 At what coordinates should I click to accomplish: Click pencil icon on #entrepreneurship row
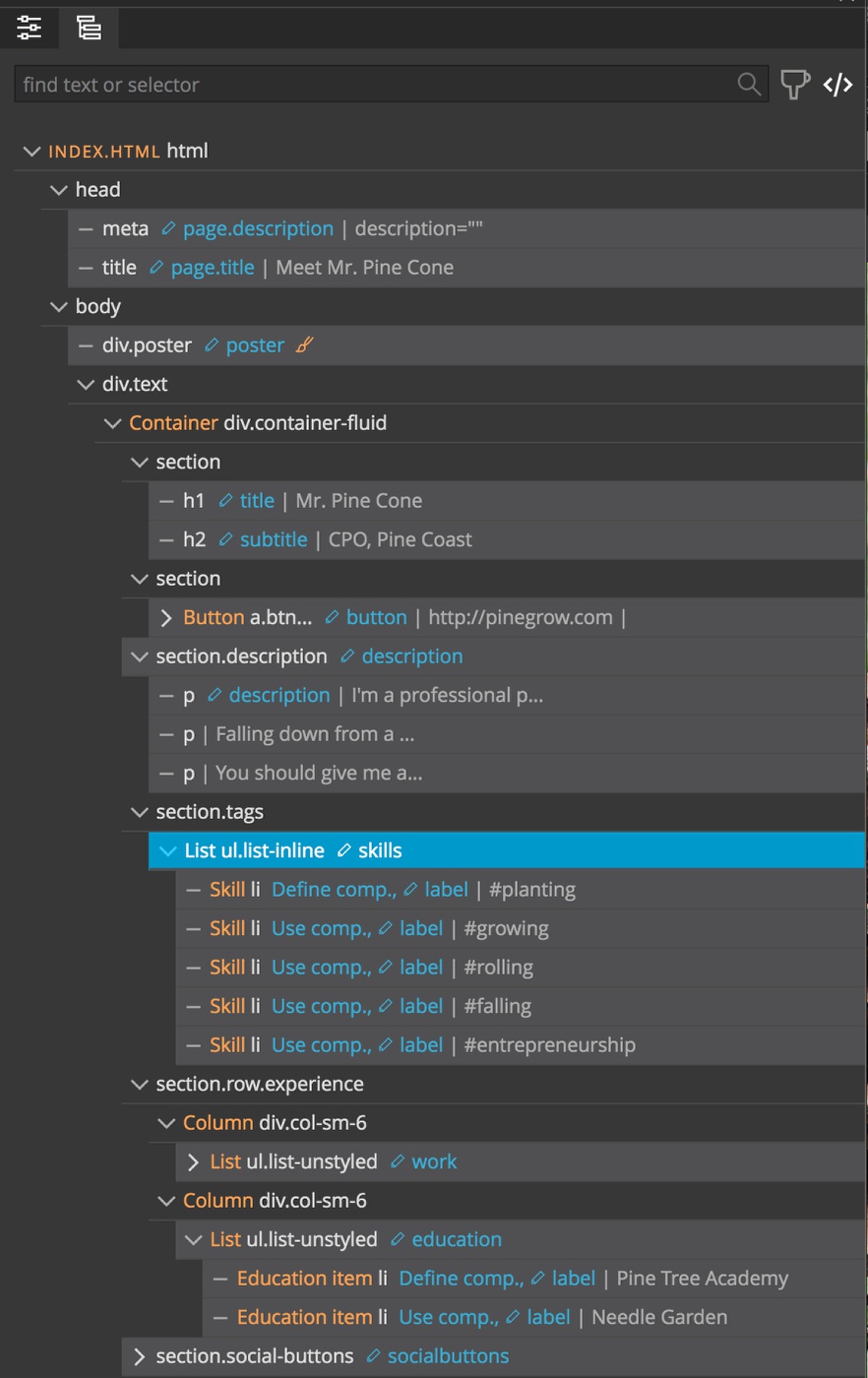pos(386,1045)
